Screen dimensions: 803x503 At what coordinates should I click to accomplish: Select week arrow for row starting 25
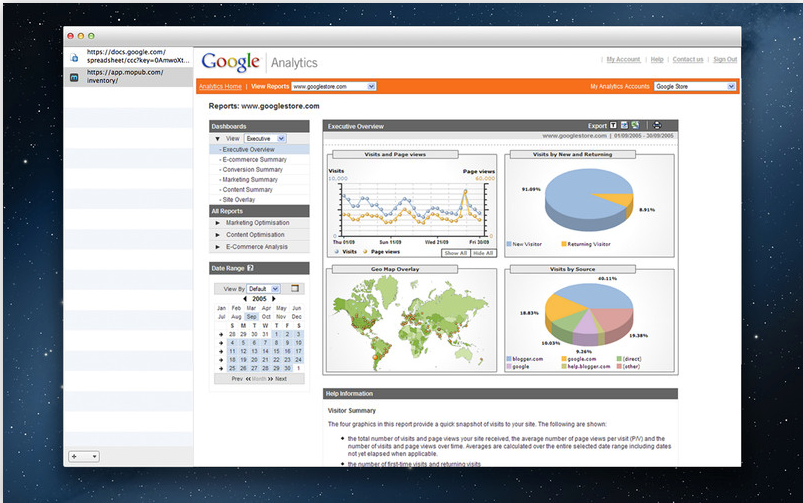[221, 368]
